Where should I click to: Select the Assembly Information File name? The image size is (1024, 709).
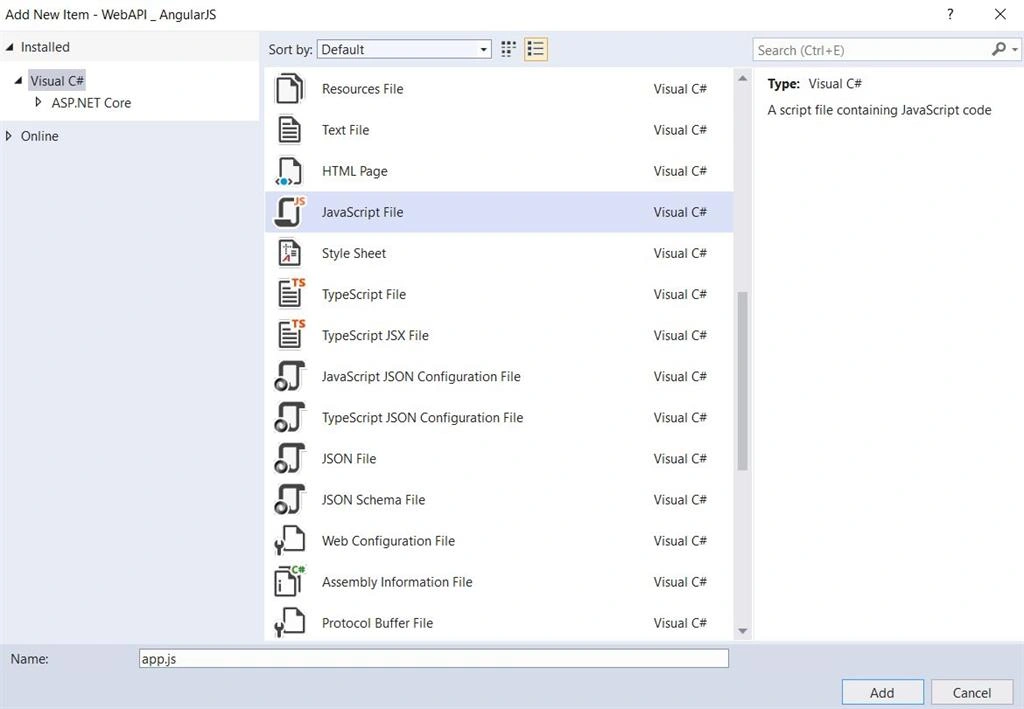[x=397, y=582]
